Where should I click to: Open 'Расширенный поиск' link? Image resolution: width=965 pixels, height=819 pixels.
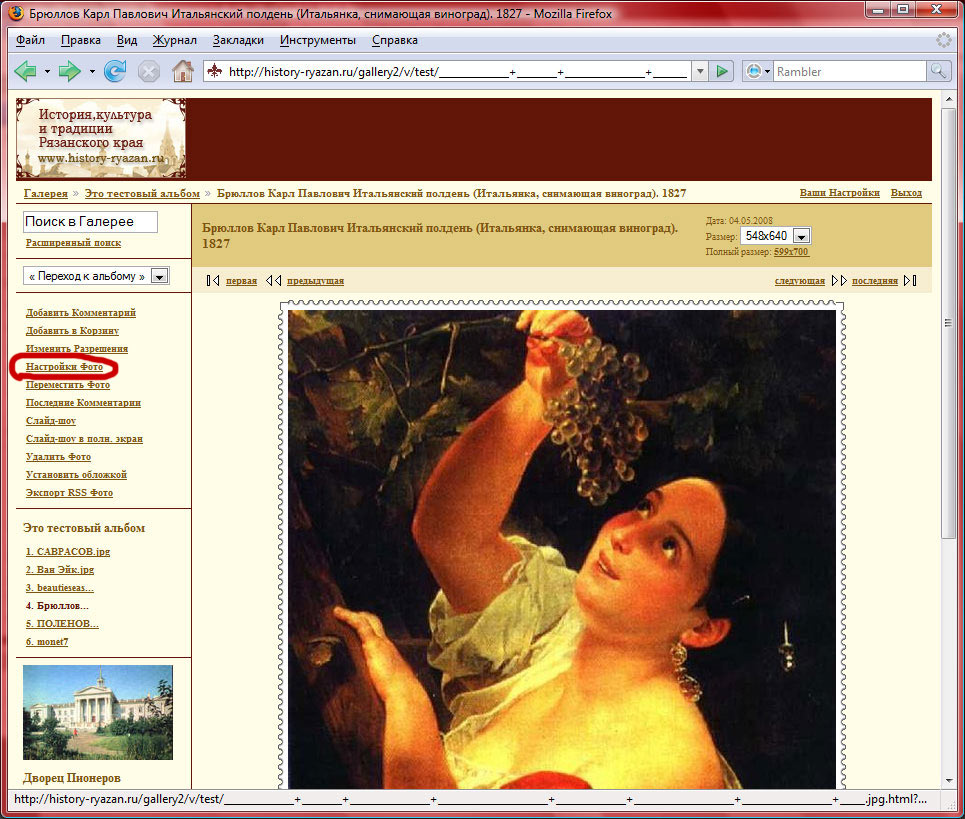click(x=73, y=242)
